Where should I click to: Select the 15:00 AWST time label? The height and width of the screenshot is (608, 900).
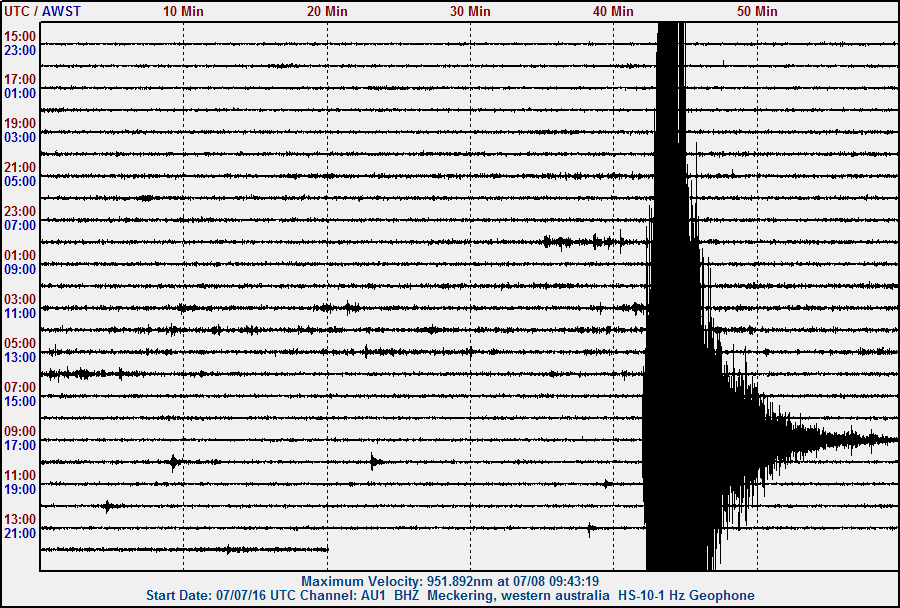click(x=20, y=401)
